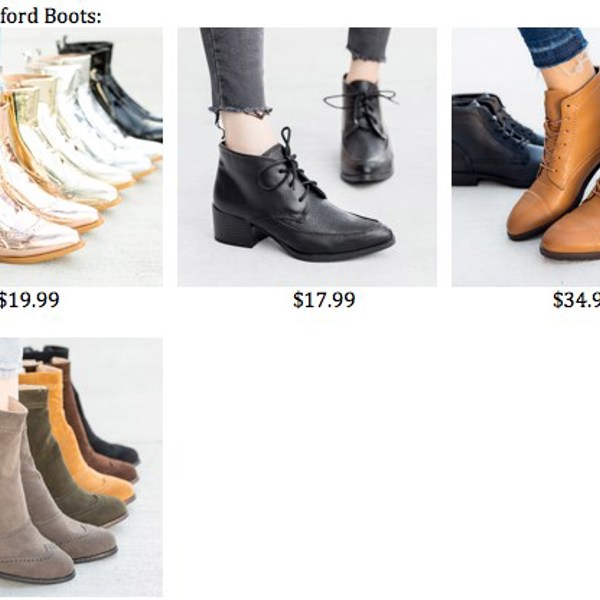Viewport: 600px width, 600px height.
Task: Click the partially visible $34.9 price
Action: 576,300
